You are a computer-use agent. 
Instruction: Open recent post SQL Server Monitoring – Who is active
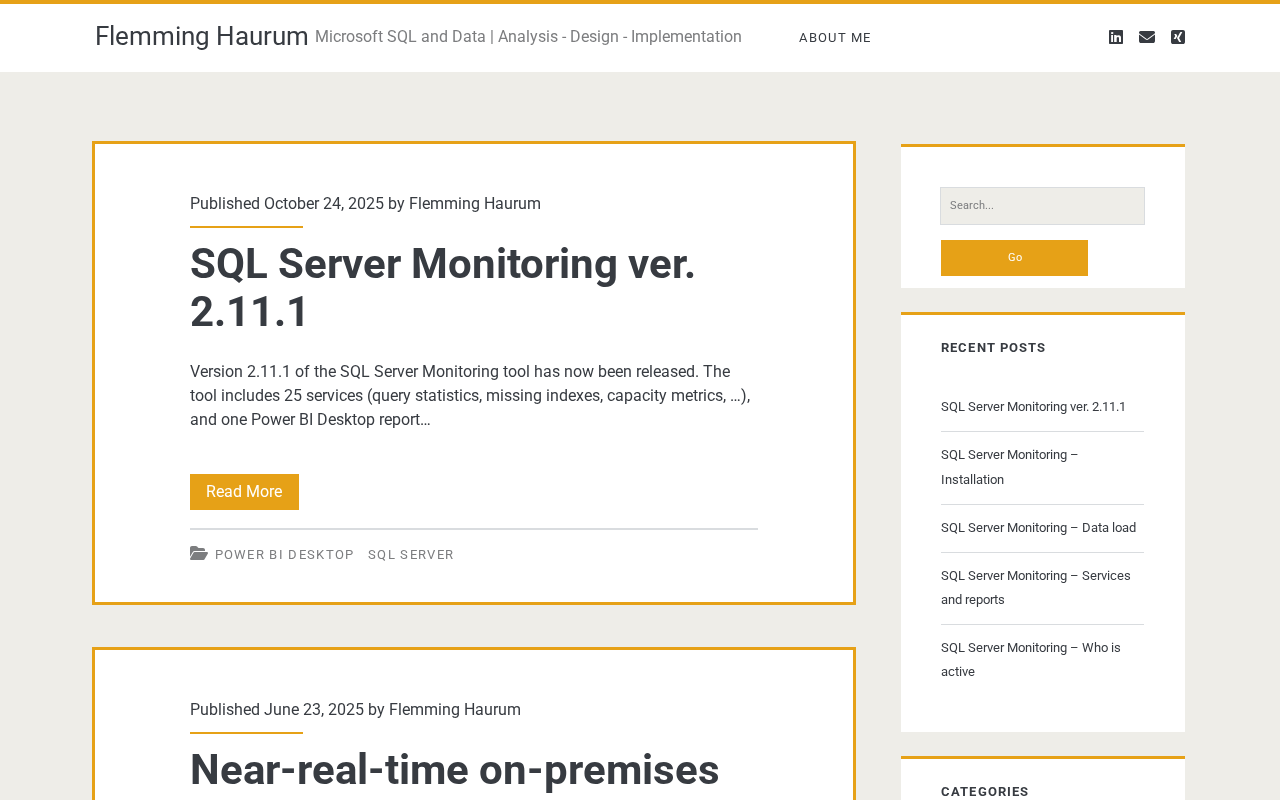click(1031, 660)
